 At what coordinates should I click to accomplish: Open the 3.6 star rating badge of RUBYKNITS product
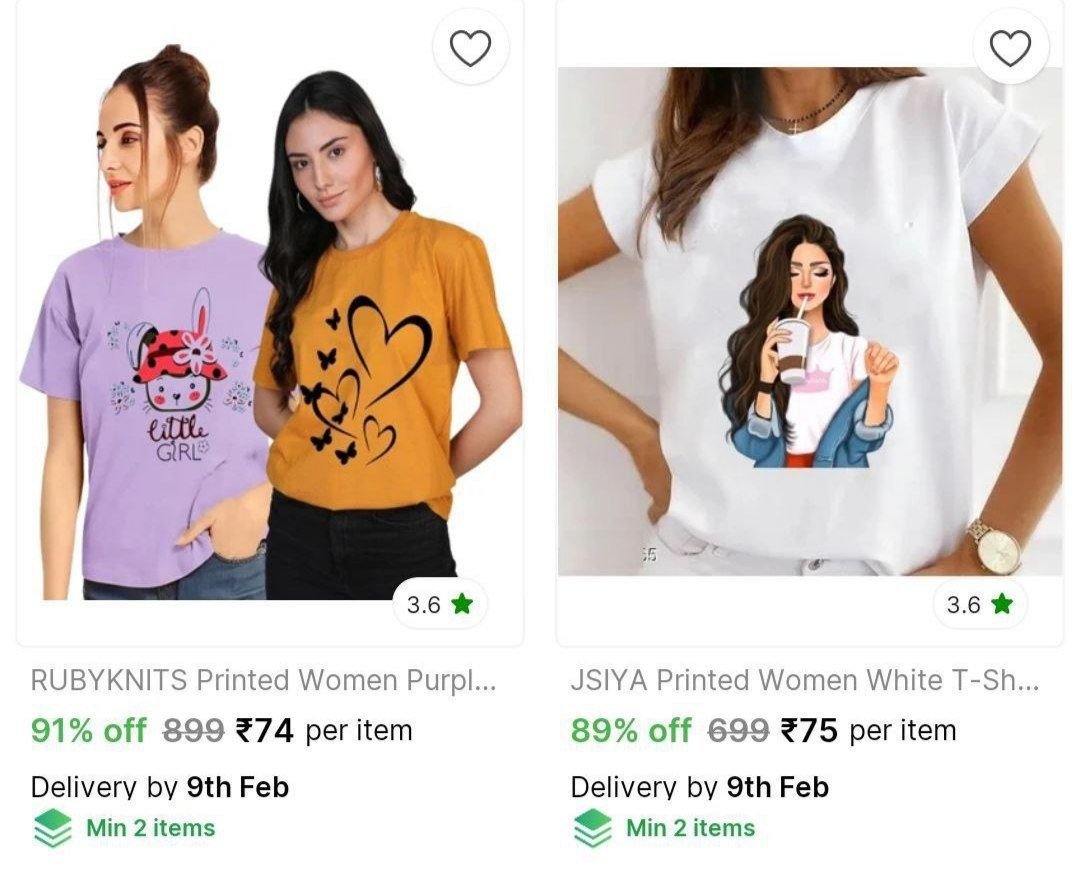point(440,604)
